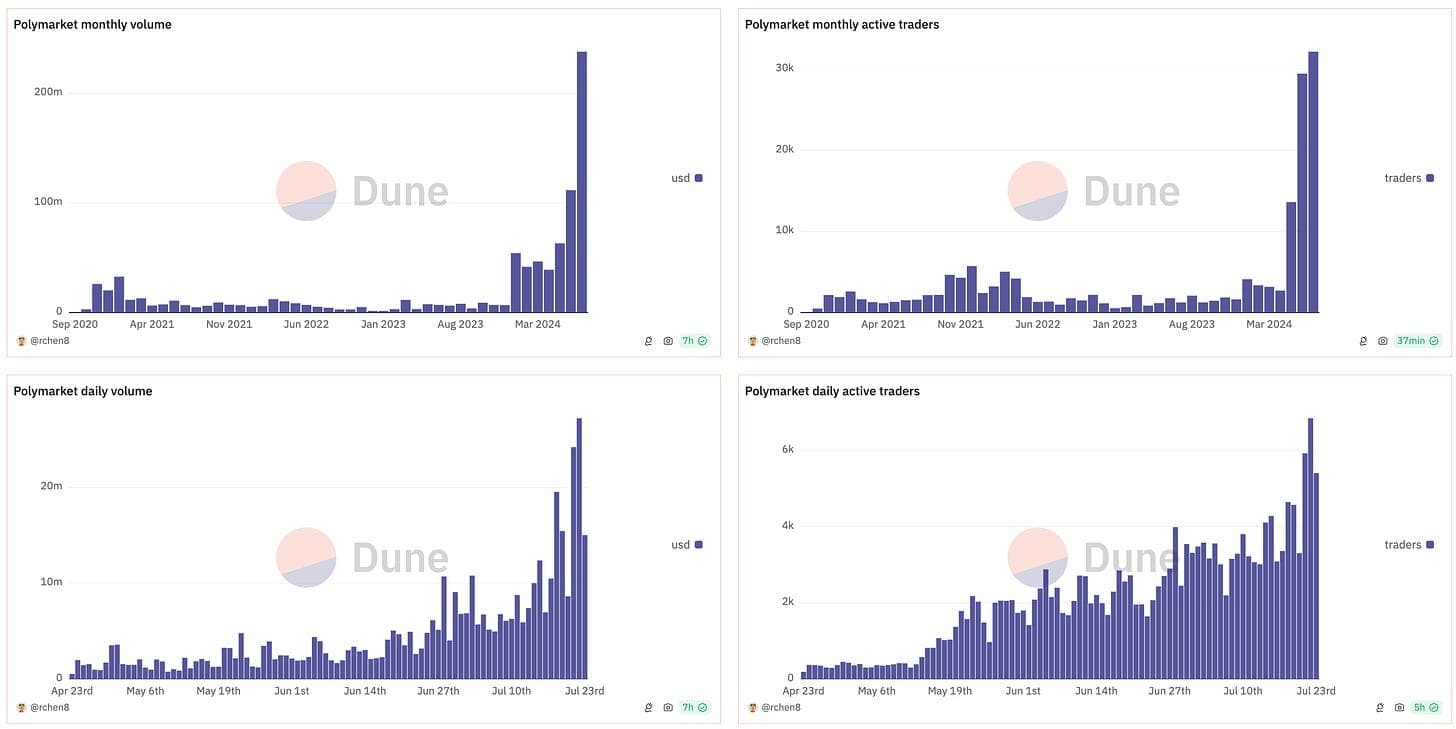Toggle usd legend series on daily volume chart
The height and width of the screenshot is (729, 1456).
click(x=687, y=545)
